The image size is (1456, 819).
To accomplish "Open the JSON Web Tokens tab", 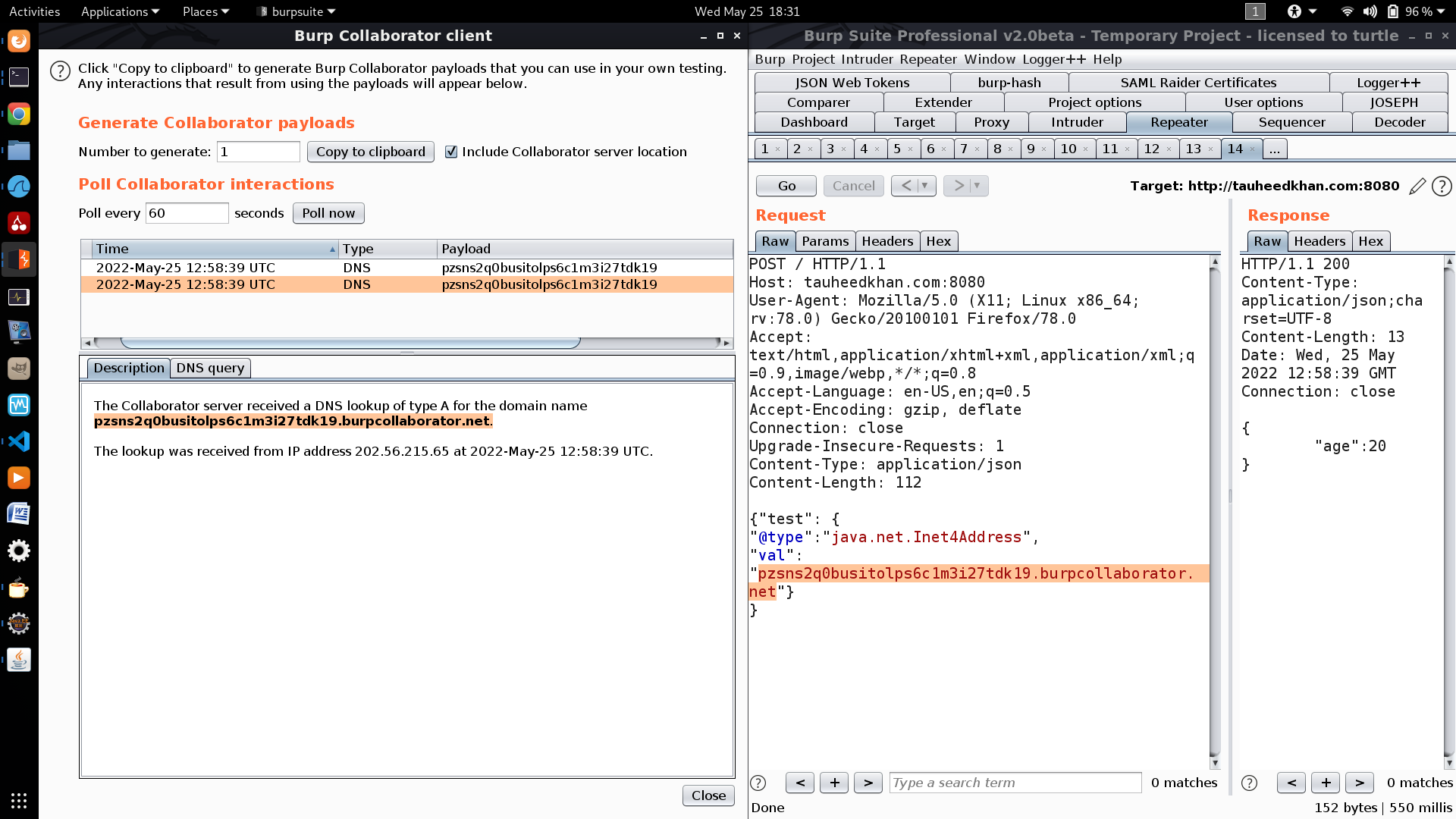I will pos(852,83).
